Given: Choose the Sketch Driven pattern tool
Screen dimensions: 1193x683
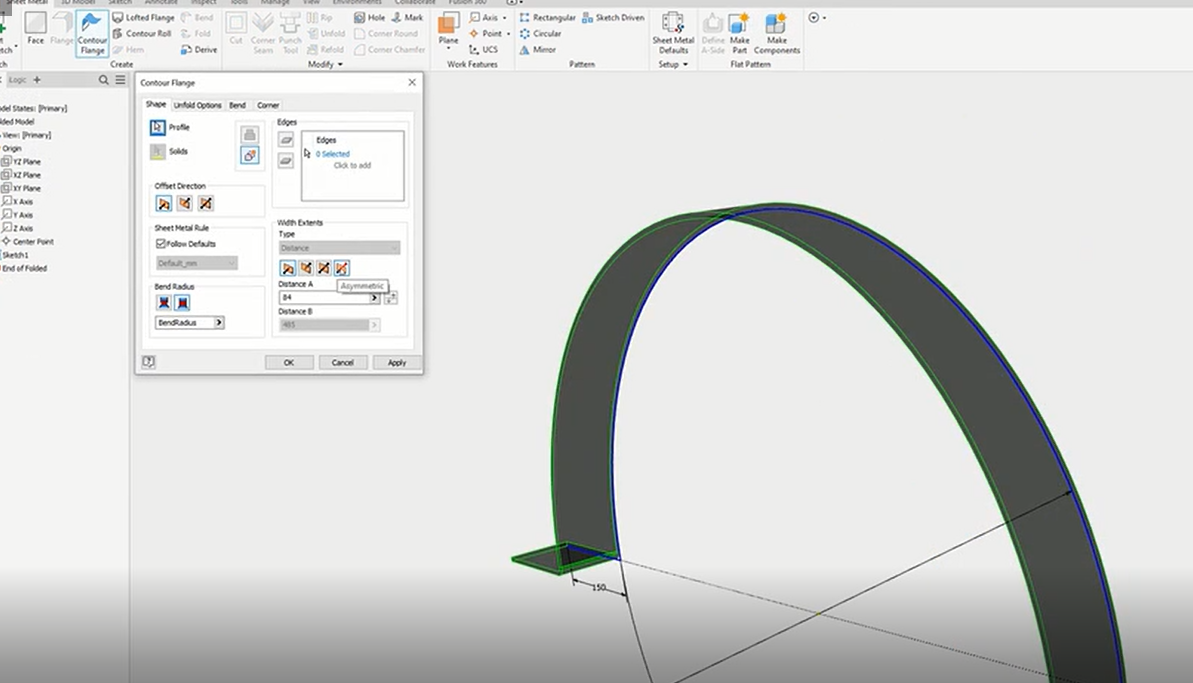Looking at the screenshot, I should click(613, 17).
